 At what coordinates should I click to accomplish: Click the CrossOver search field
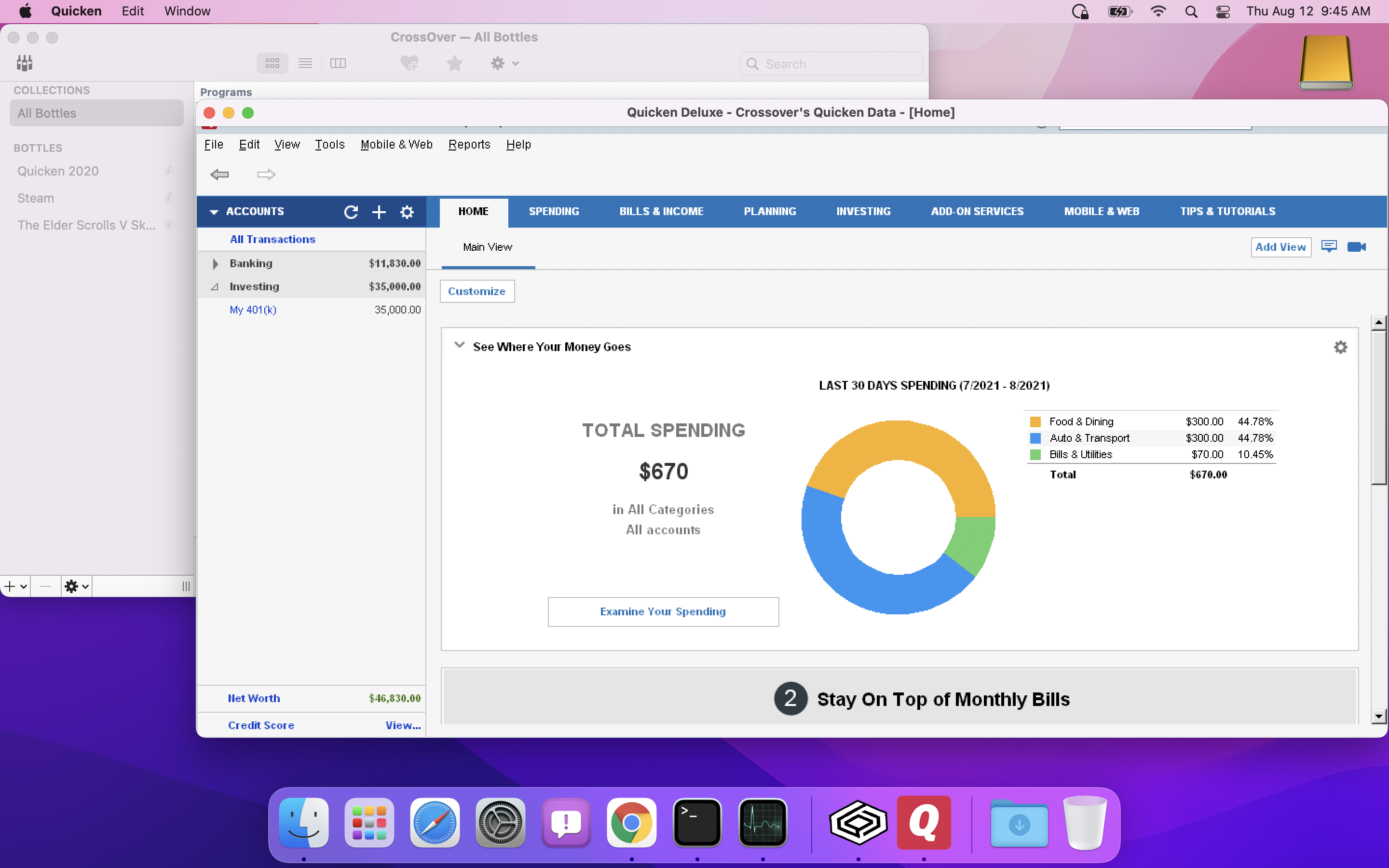click(831, 64)
